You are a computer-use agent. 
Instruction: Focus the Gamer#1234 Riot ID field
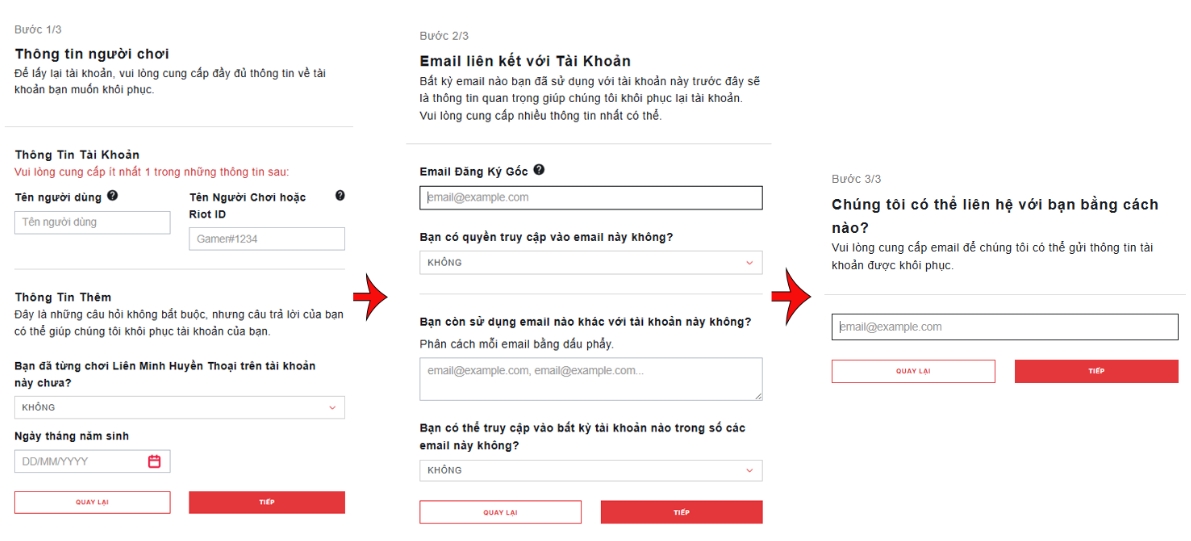click(266, 239)
